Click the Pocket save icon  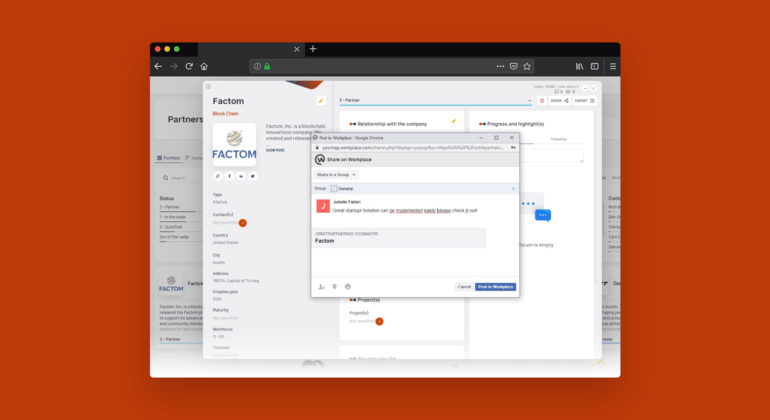(x=514, y=66)
